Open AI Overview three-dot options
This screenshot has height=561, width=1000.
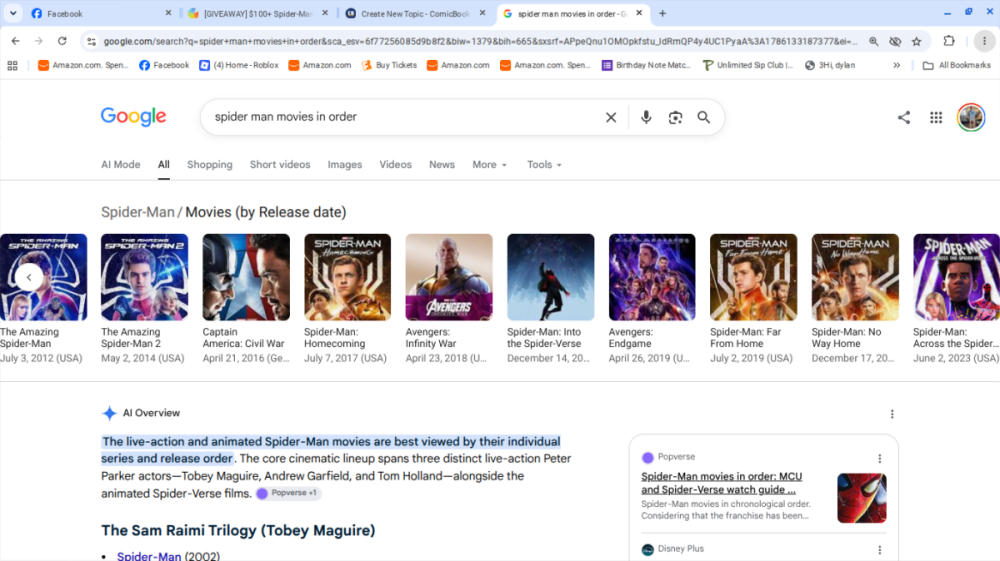tap(892, 414)
